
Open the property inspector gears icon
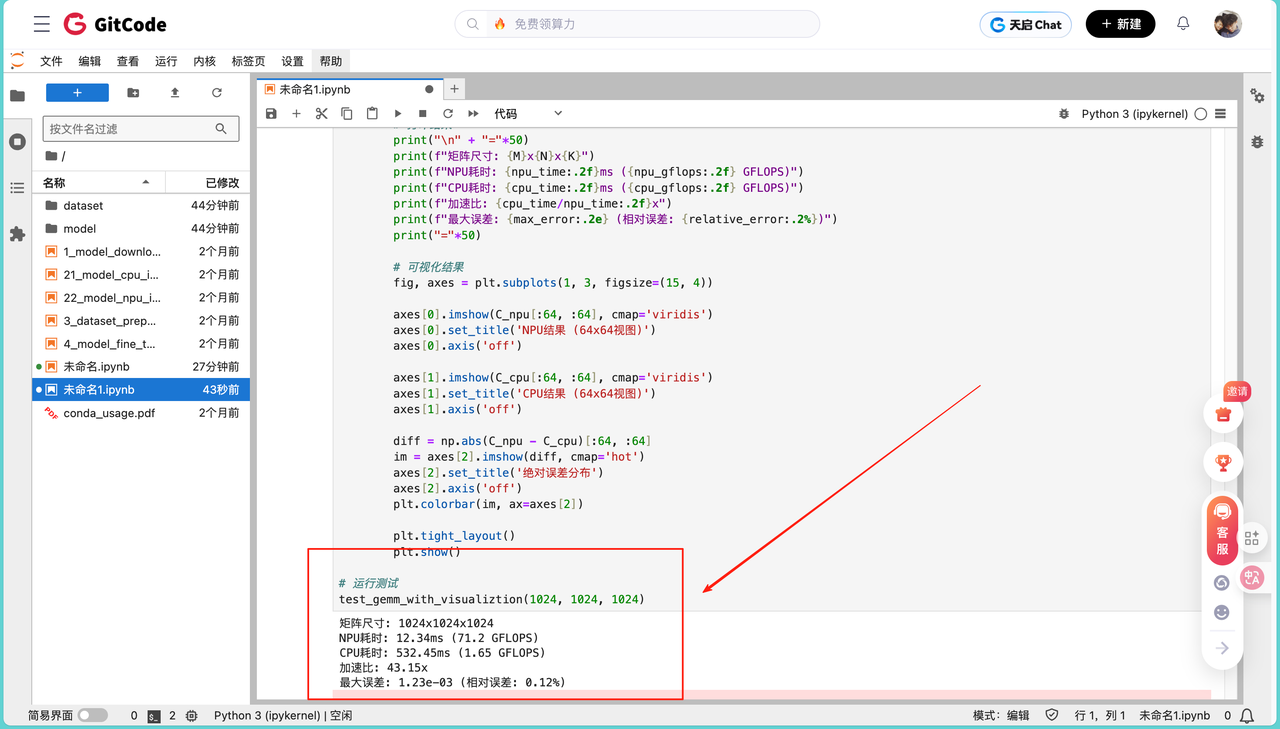pyautogui.click(x=1258, y=96)
